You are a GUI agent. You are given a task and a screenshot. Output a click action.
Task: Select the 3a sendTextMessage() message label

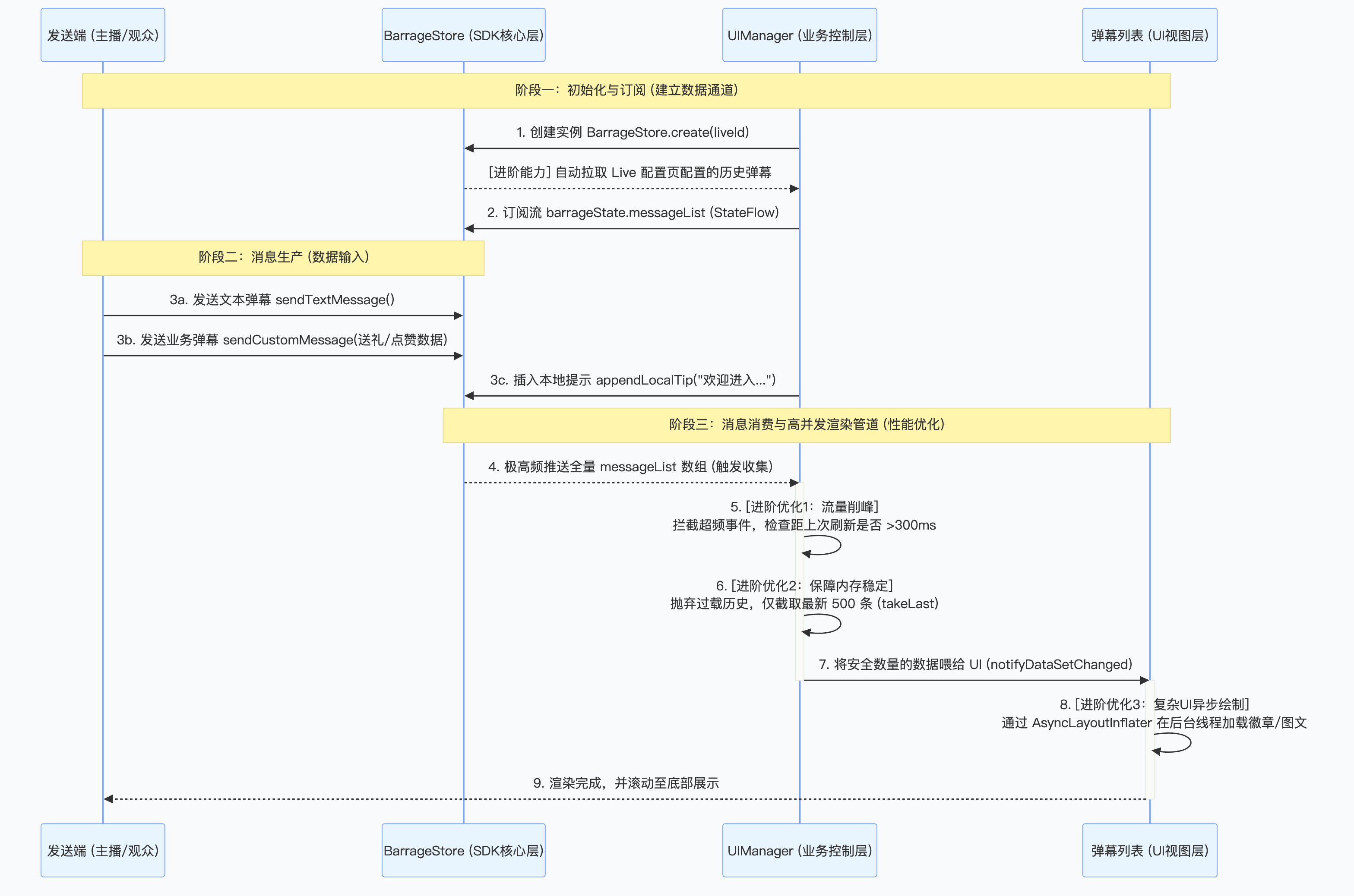(x=282, y=300)
